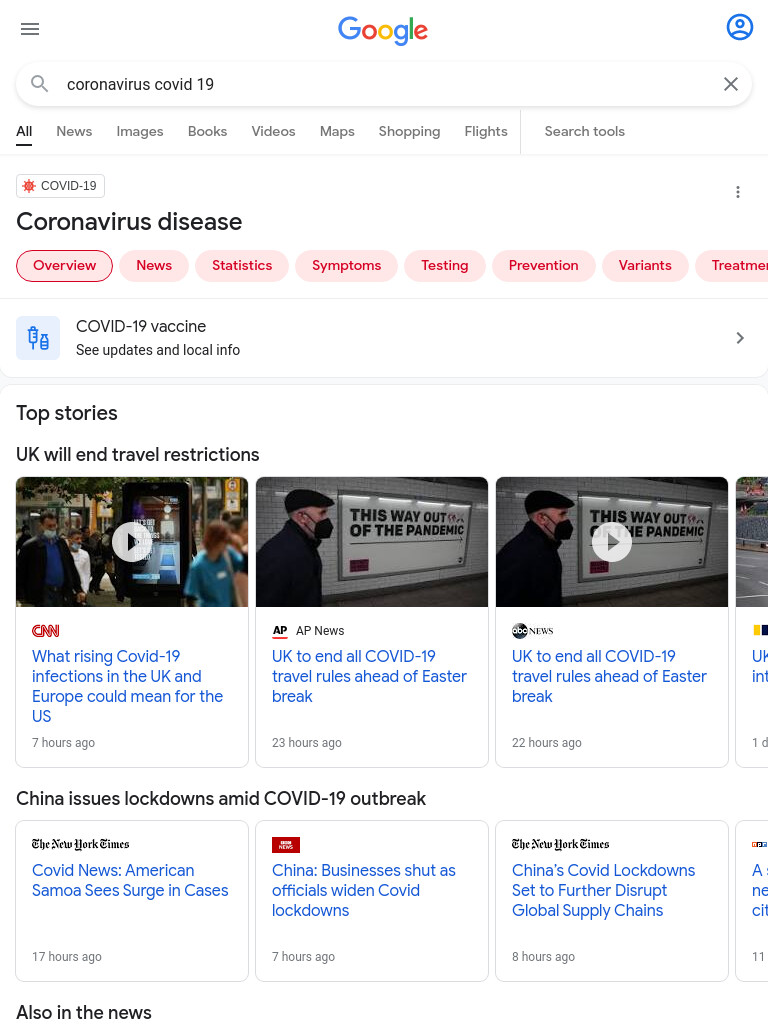
Task: Click the vaccine syringe icon
Action: tap(38, 338)
